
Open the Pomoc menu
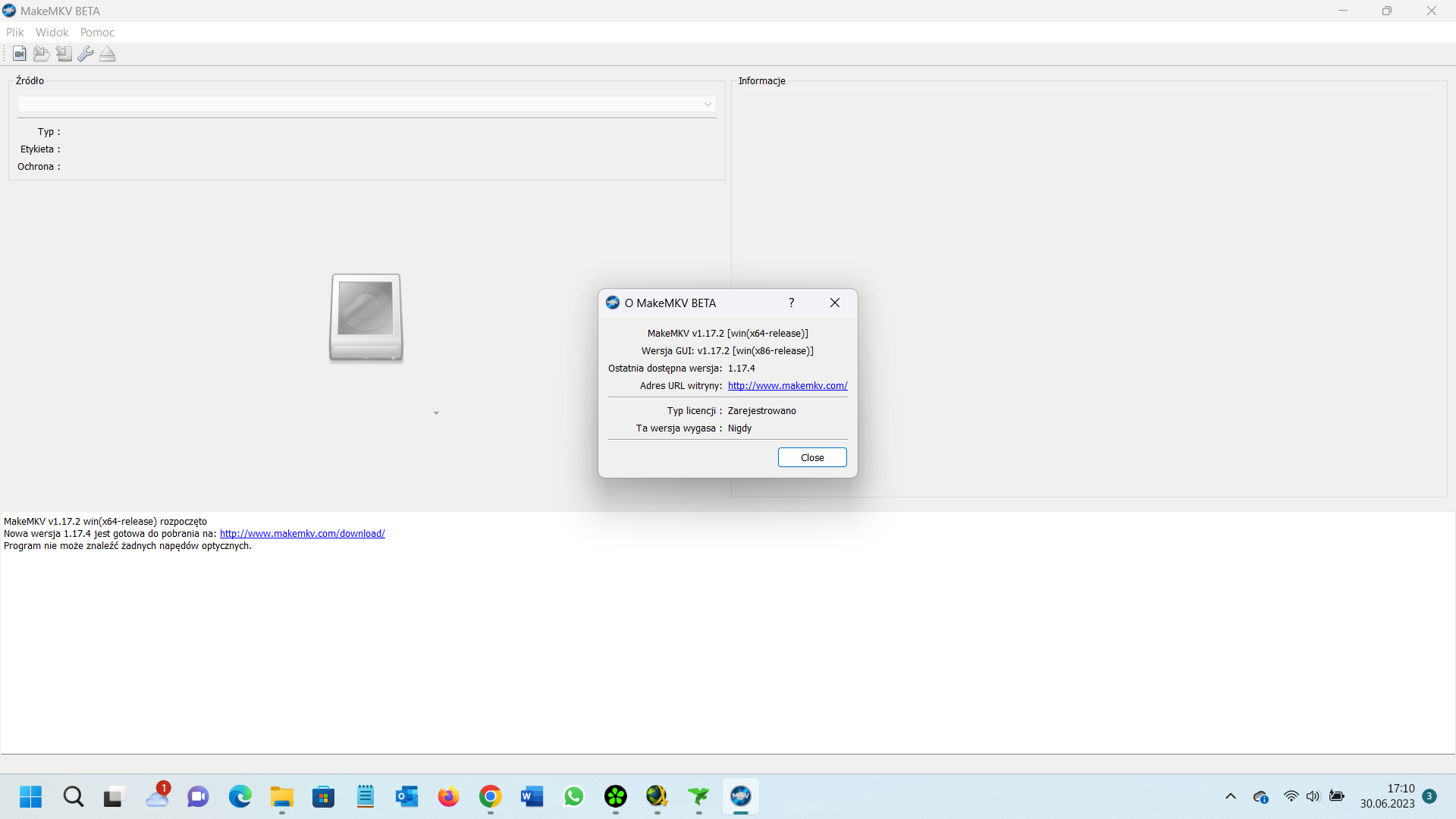[98, 33]
